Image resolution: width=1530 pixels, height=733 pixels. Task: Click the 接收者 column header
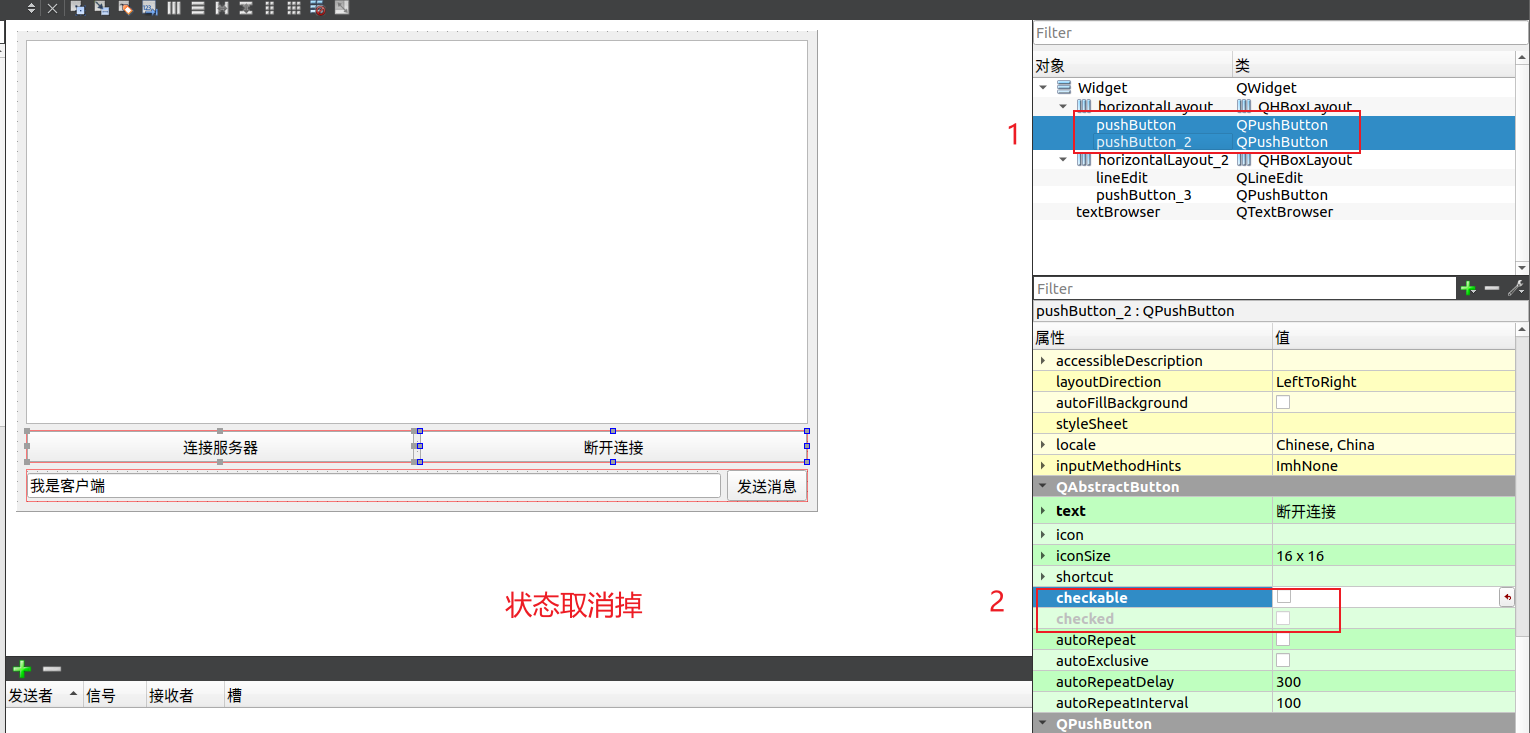(184, 695)
